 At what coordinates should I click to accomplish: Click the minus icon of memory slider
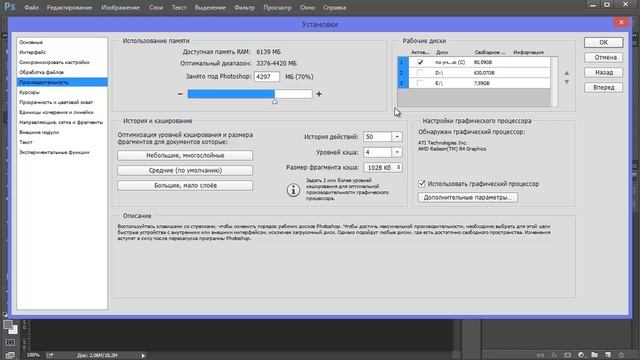pos(180,94)
